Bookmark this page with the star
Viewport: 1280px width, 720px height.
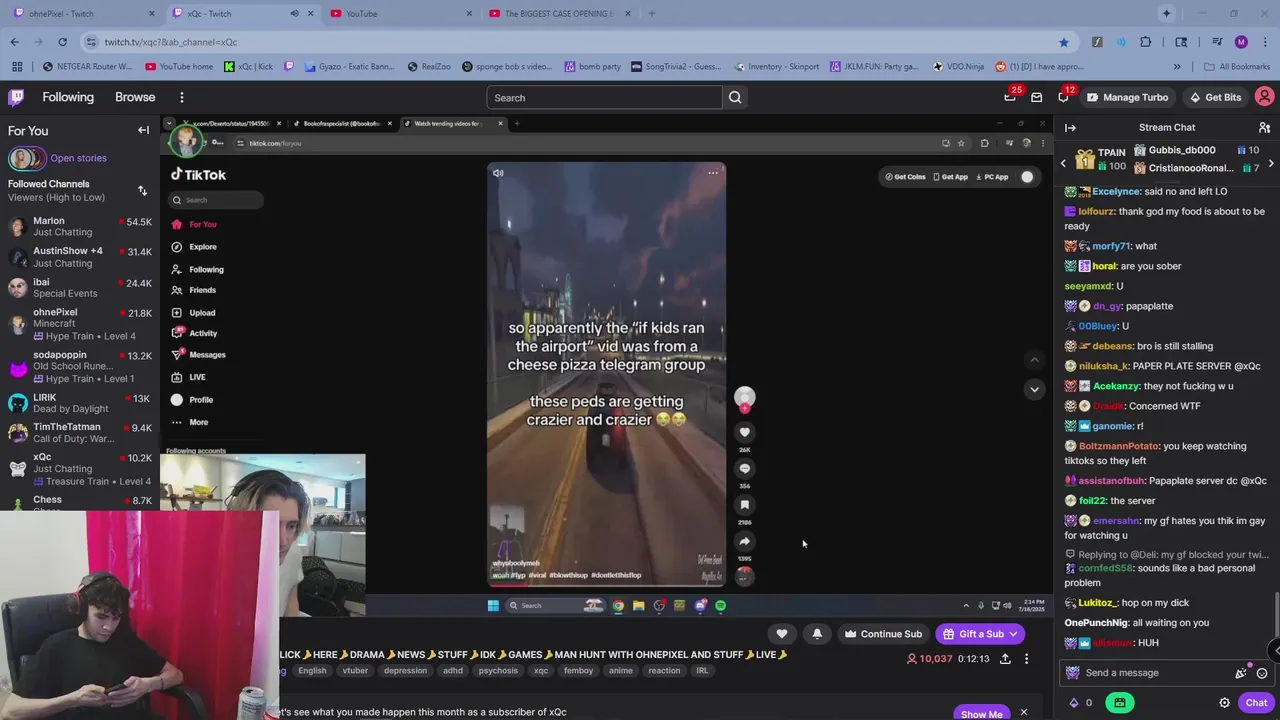[1064, 42]
